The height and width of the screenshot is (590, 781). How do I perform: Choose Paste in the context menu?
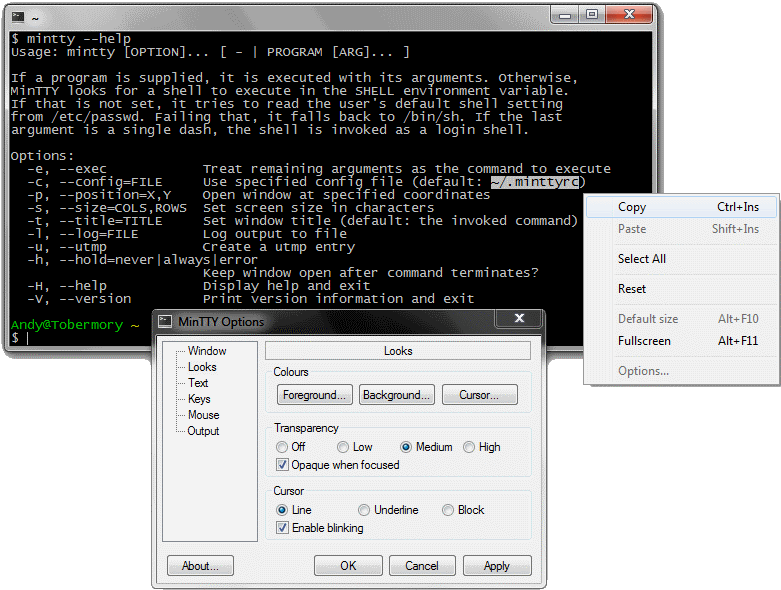[x=681, y=229]
